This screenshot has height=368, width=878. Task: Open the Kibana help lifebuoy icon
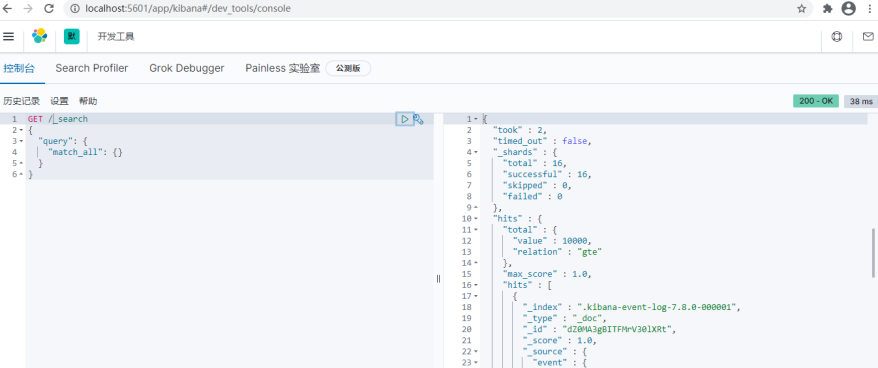(837, 37)
